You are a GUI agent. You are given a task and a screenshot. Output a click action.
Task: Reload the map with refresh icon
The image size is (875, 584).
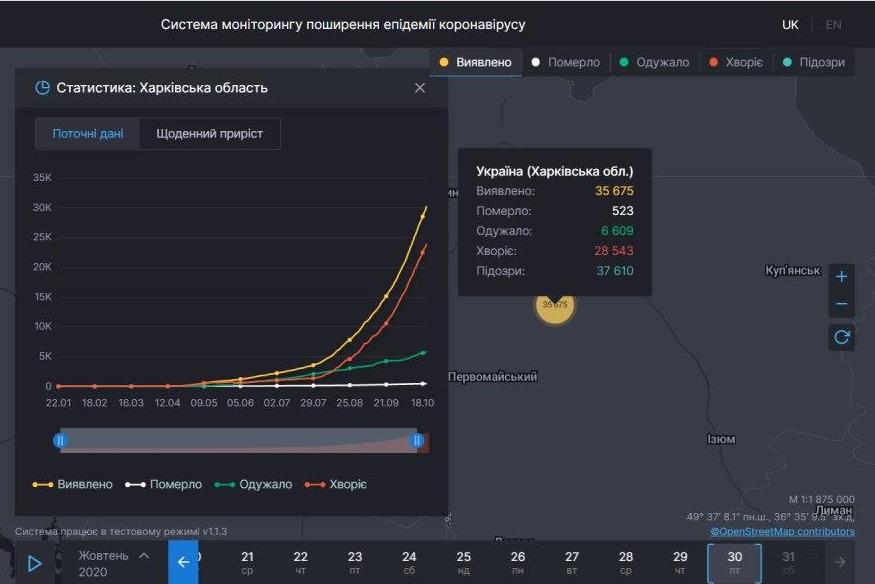pos(841,337)
